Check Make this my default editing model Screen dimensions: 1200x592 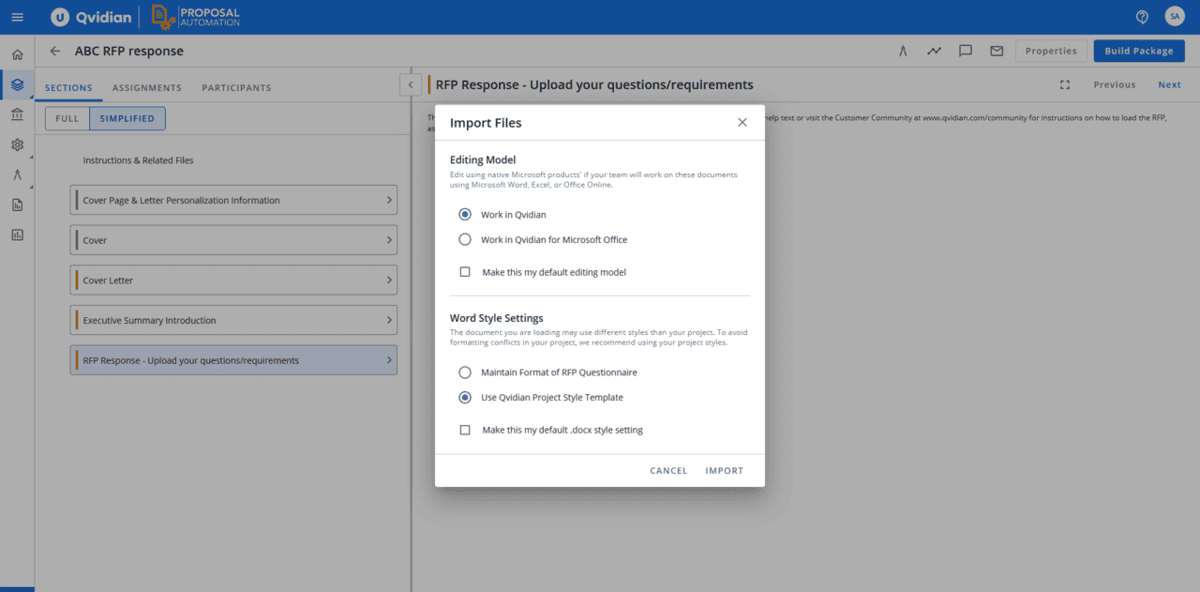point(464,271)
